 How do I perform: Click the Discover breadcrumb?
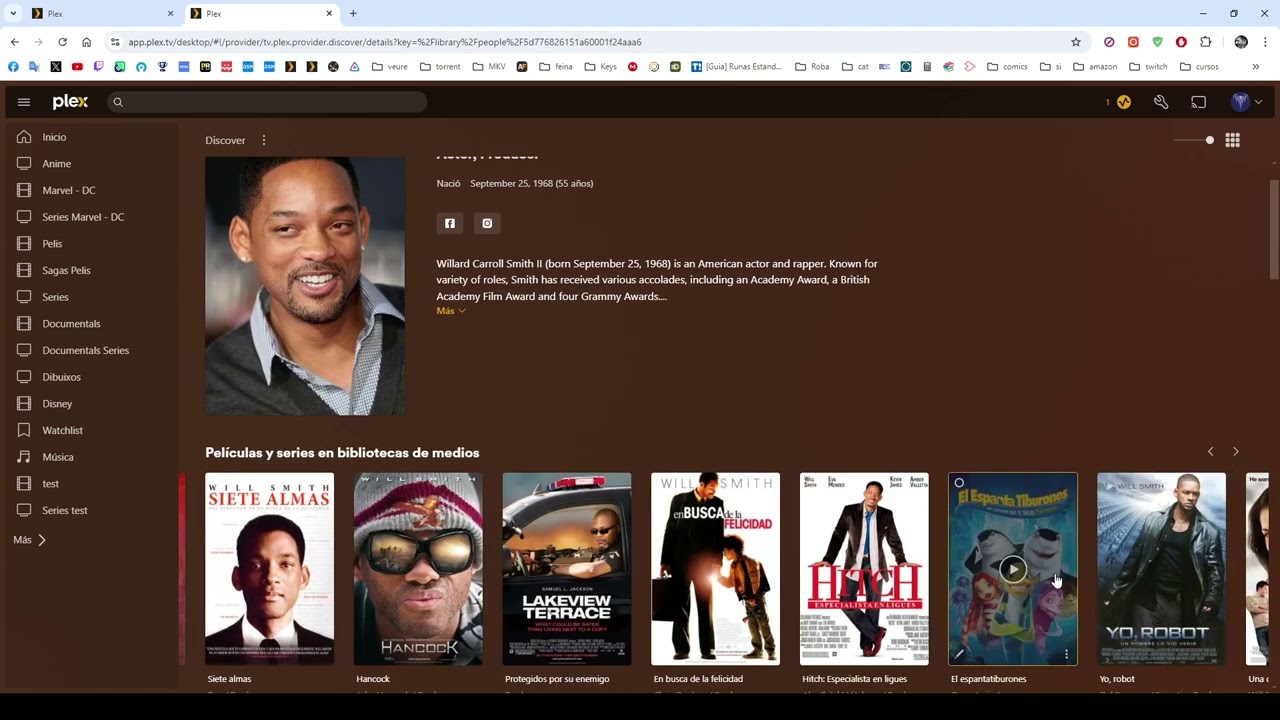(x=225, y=140)
